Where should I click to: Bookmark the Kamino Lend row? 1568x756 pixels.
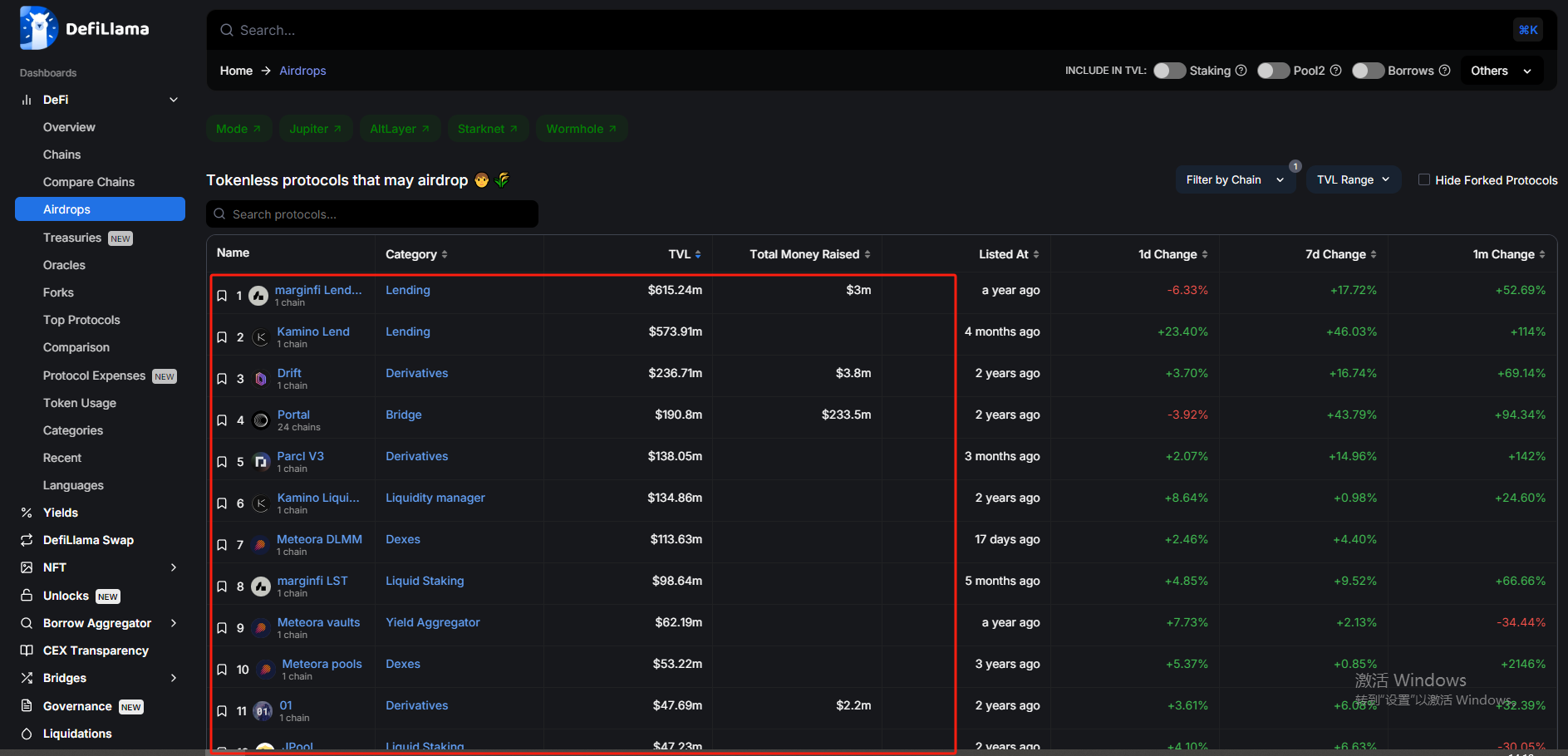pyautogui.click(x=222, y=337)
